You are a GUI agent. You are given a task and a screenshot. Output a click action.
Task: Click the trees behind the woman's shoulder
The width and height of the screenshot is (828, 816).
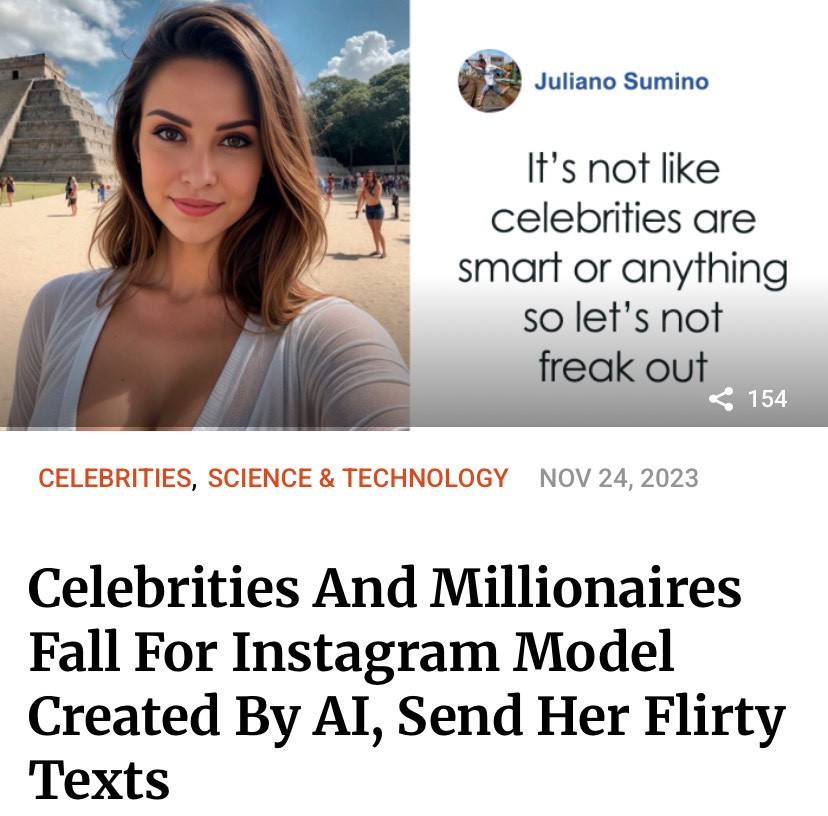[x=361, y=114]
